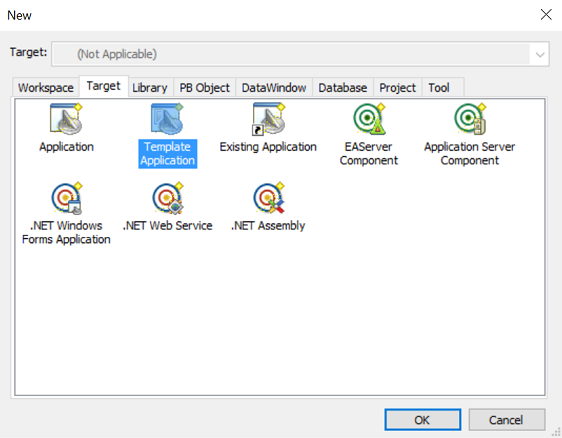
Task: Choose the Template Application icon
Action: 167,119
